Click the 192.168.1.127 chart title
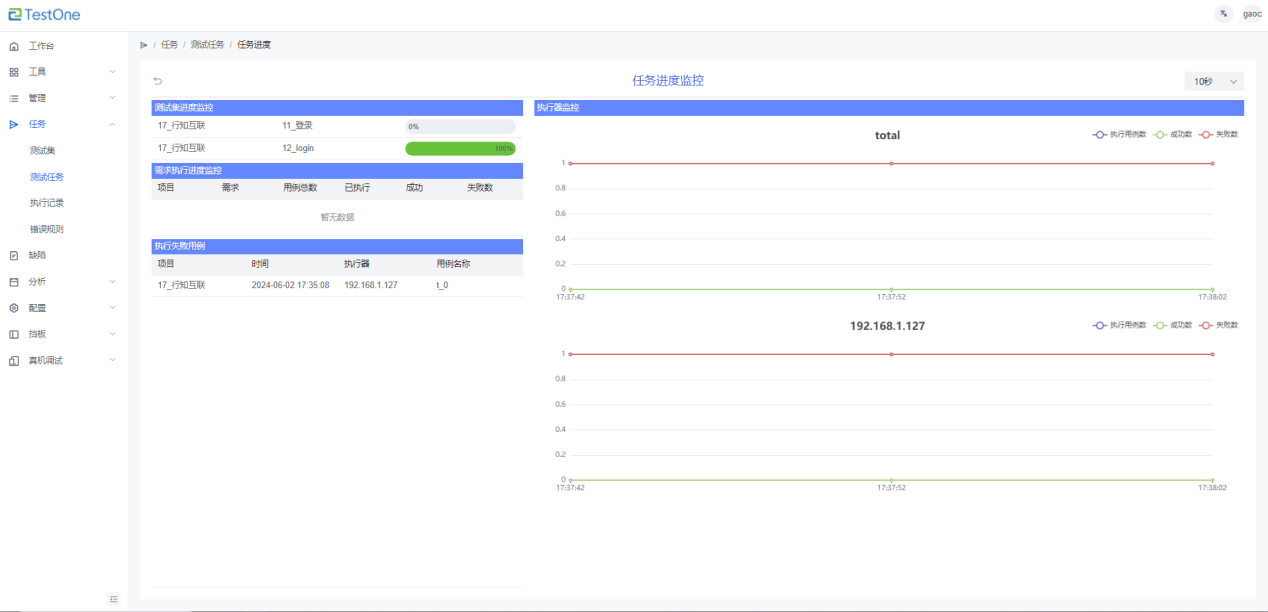The width and height of the screenshot is (1268, 612). point(887,326)
